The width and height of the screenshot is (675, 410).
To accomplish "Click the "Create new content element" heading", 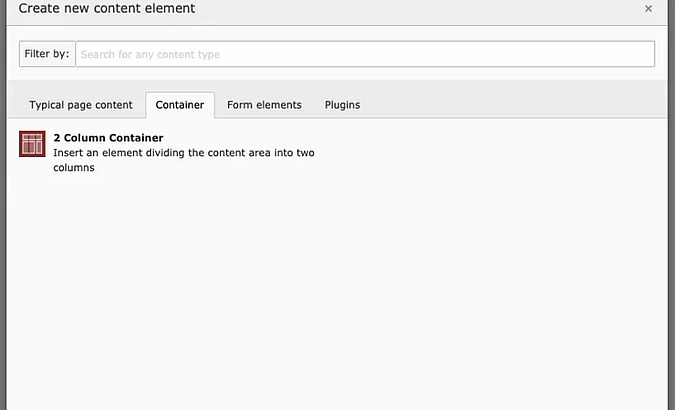I will coord(107,9).
